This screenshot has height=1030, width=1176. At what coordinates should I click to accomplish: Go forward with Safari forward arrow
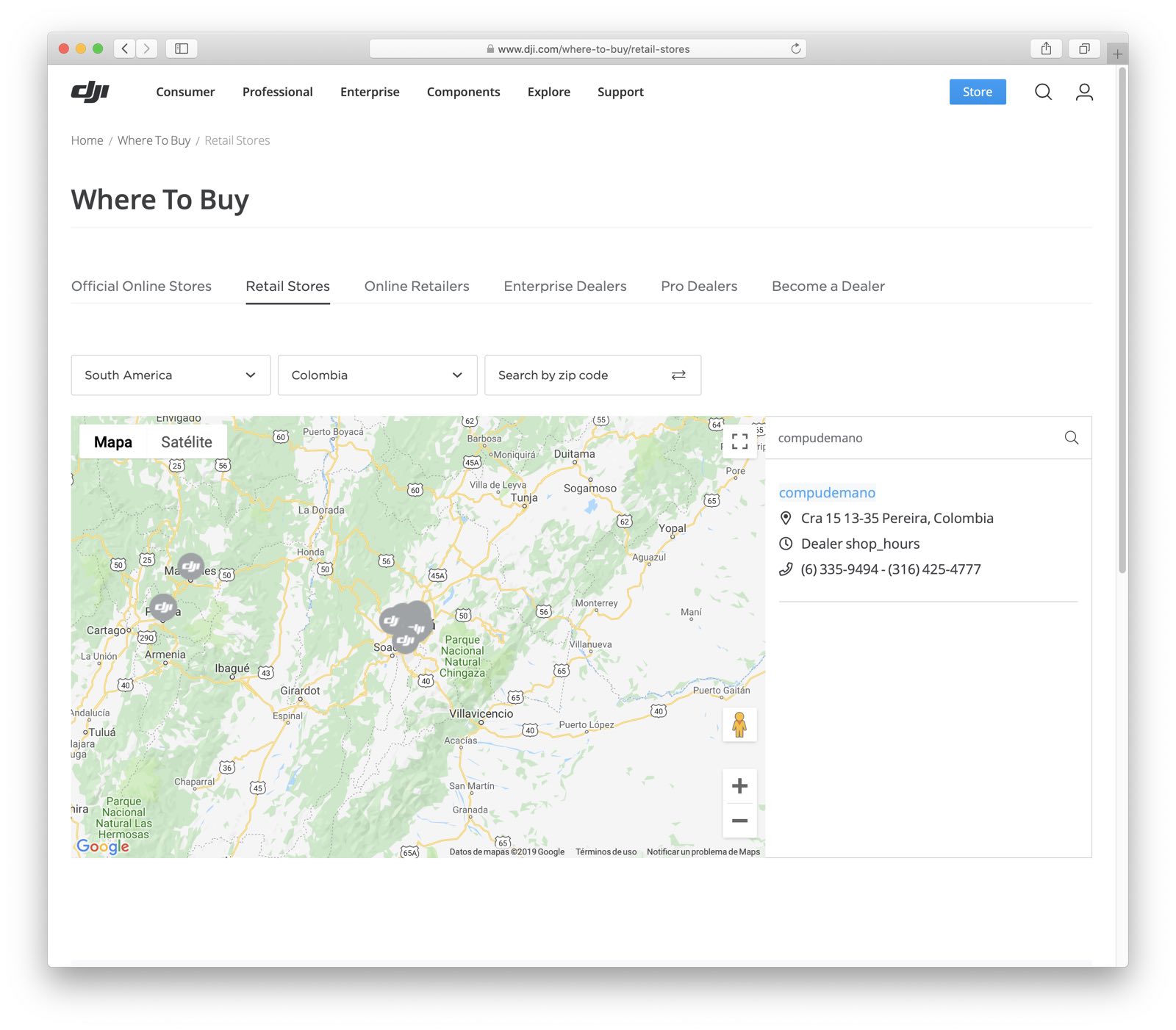(147, 48)
